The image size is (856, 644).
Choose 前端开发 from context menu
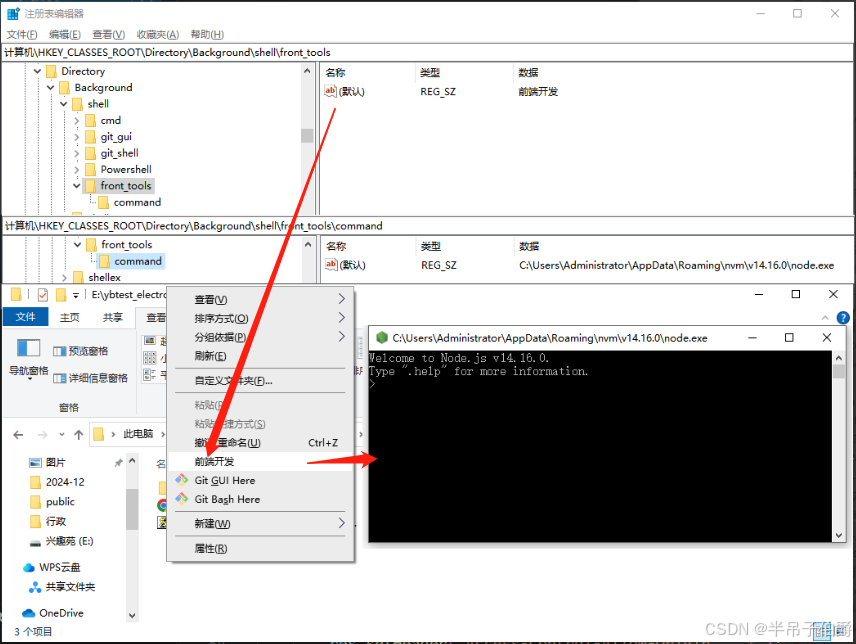click(260, 462)
